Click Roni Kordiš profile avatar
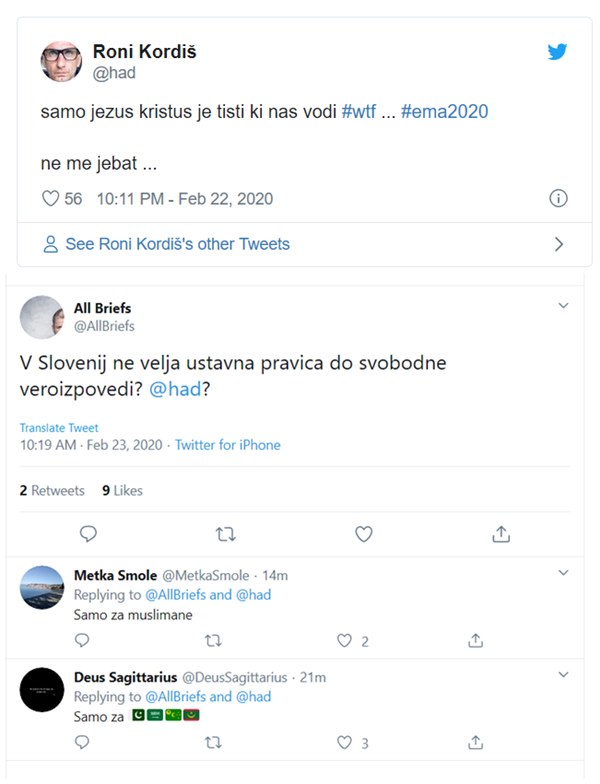 pyautogui.click(x=60, y=61)
